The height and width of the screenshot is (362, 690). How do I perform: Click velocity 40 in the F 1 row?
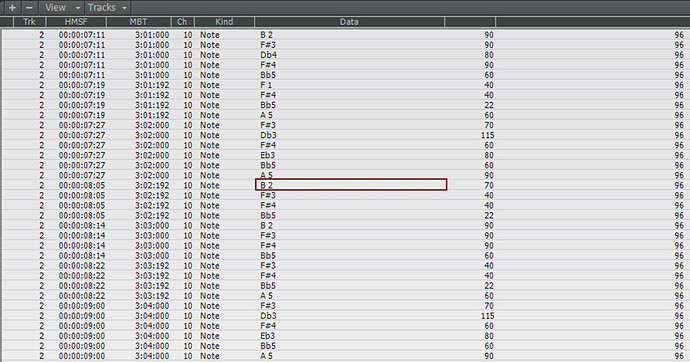click(489, 85)
